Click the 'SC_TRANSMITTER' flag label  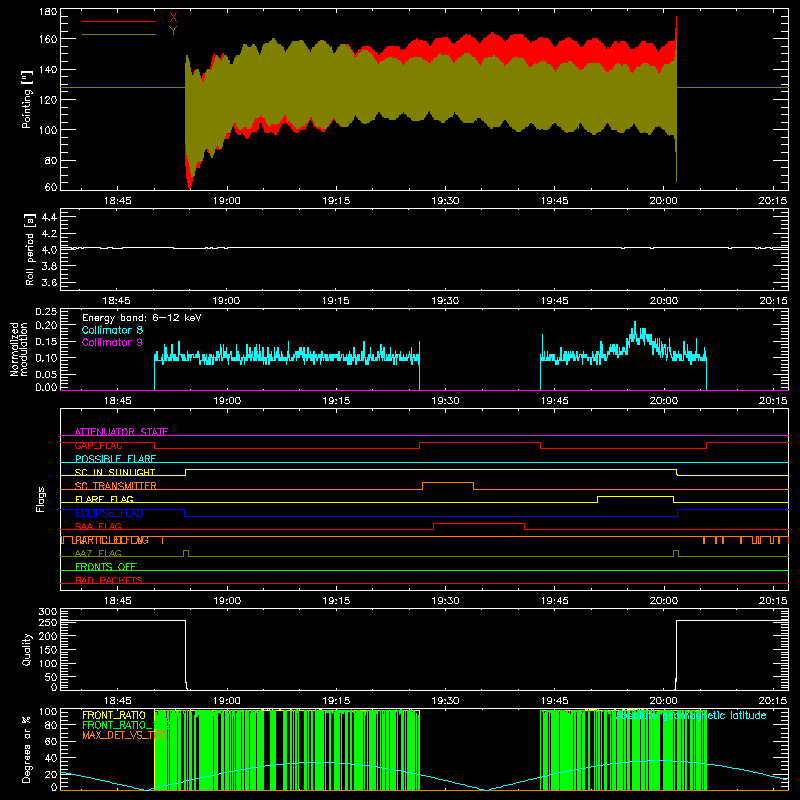pos(116,486)
